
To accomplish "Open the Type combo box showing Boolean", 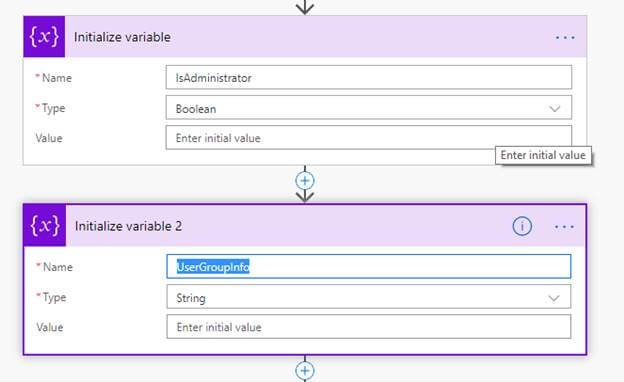I will [369, 107].
